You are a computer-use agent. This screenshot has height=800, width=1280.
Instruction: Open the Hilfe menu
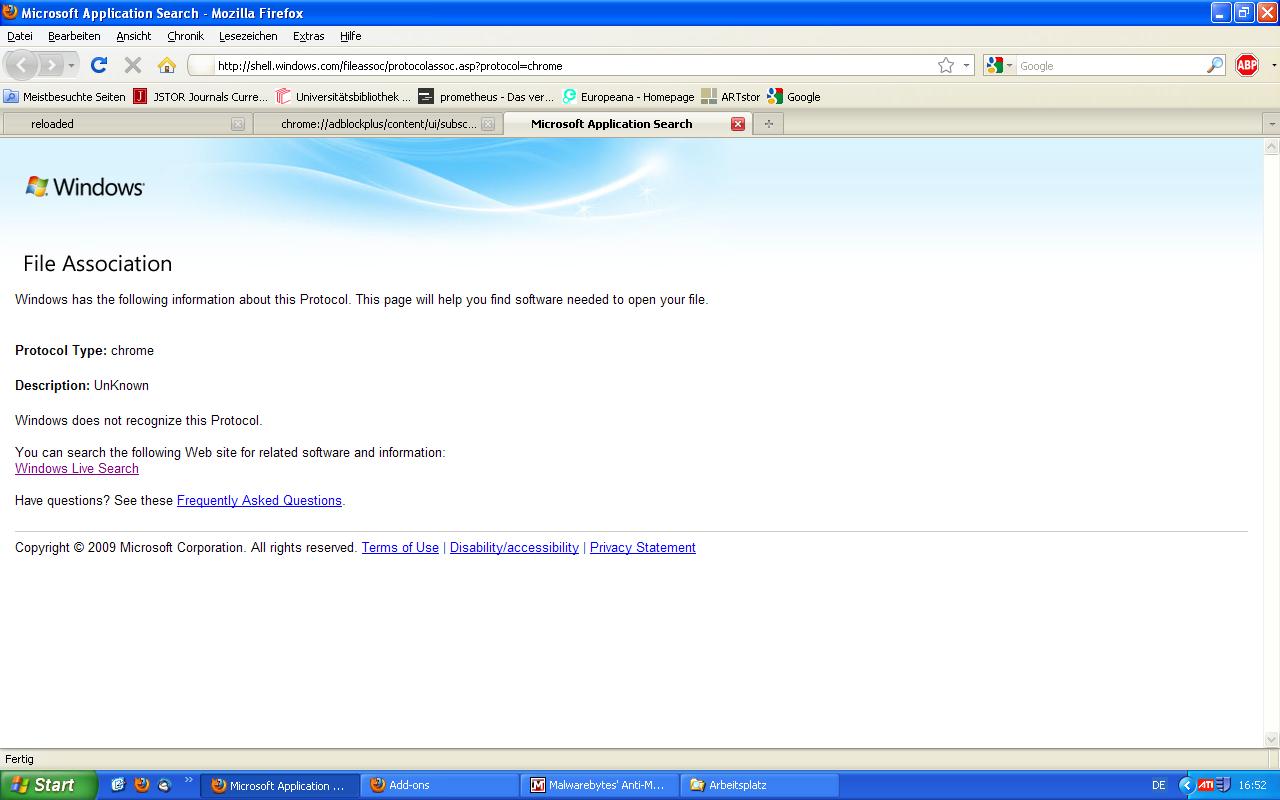pos(350,36)
